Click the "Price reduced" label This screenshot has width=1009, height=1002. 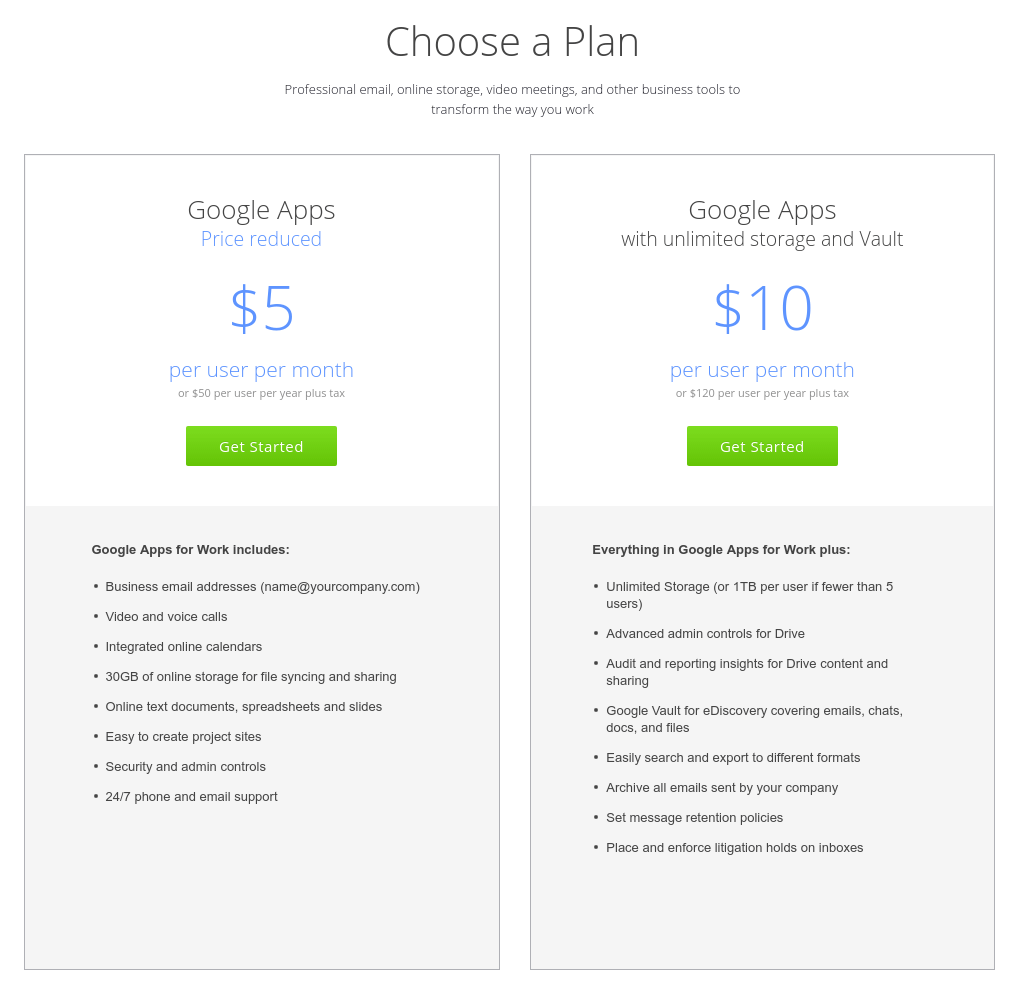[261, 239]
